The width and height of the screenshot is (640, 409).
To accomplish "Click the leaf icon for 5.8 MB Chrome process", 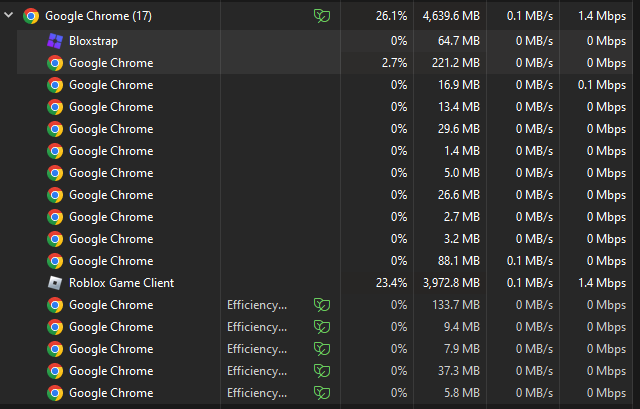I will pyautogui.click(x=322, y=393).
